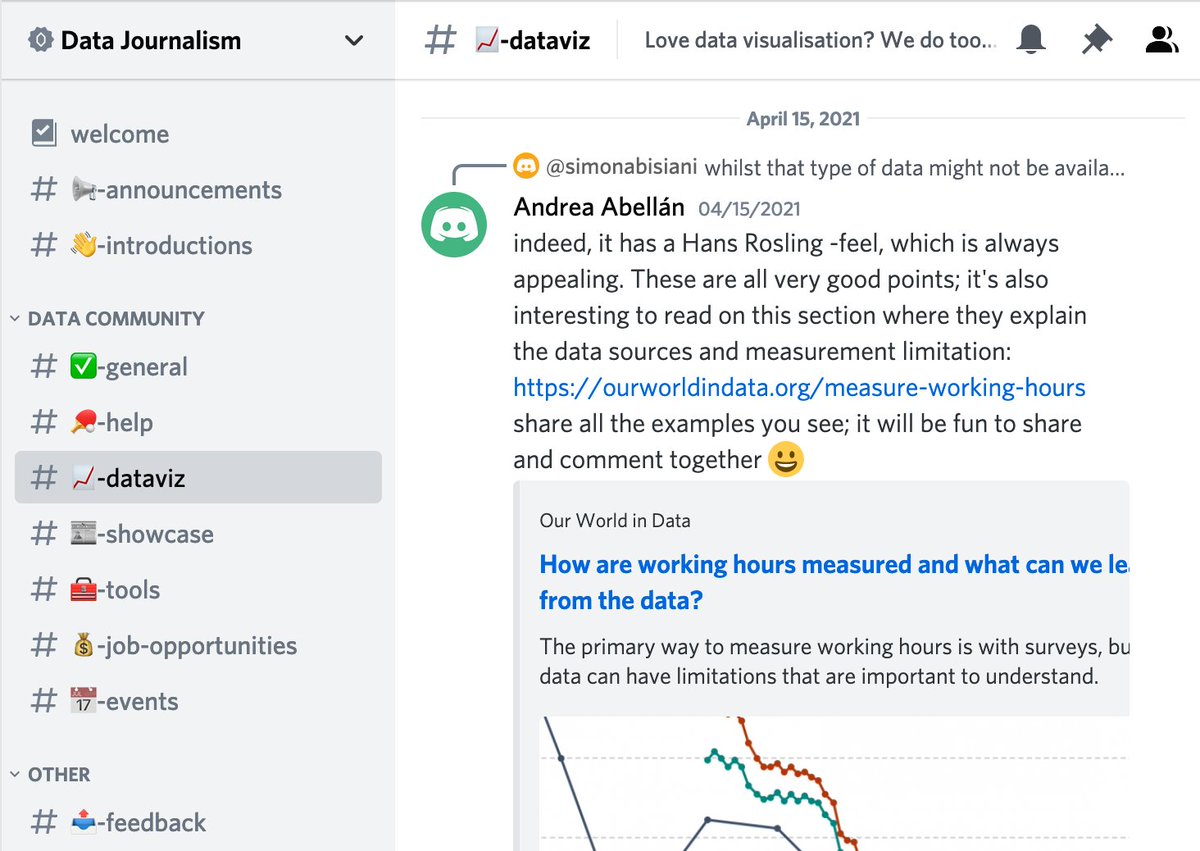Viewport: 1200px width, 851px height.
Task: Open pinned messages with the pin icon
Action: (1096, 40)
